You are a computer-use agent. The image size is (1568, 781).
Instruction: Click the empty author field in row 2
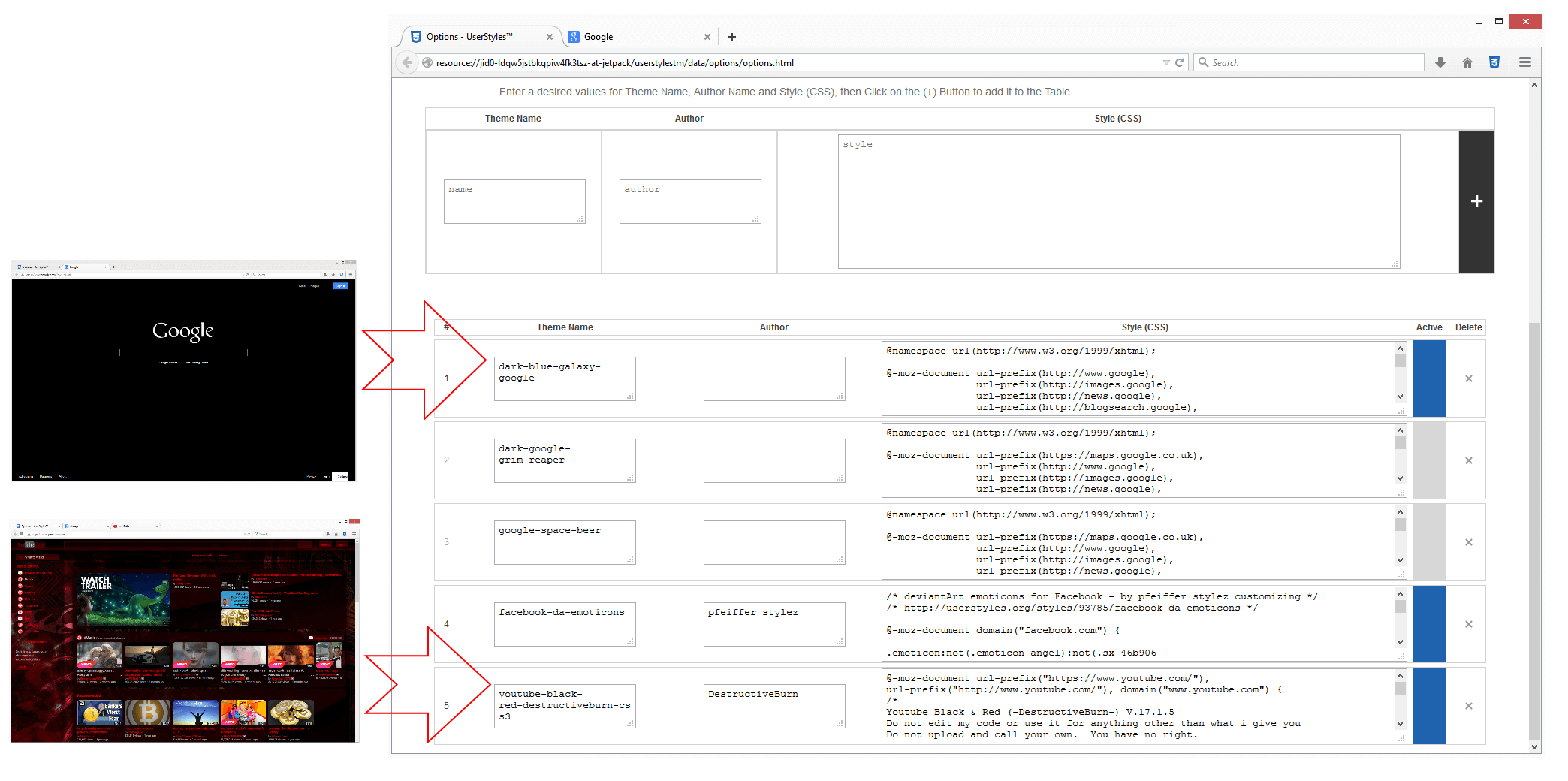coord(774,460)
